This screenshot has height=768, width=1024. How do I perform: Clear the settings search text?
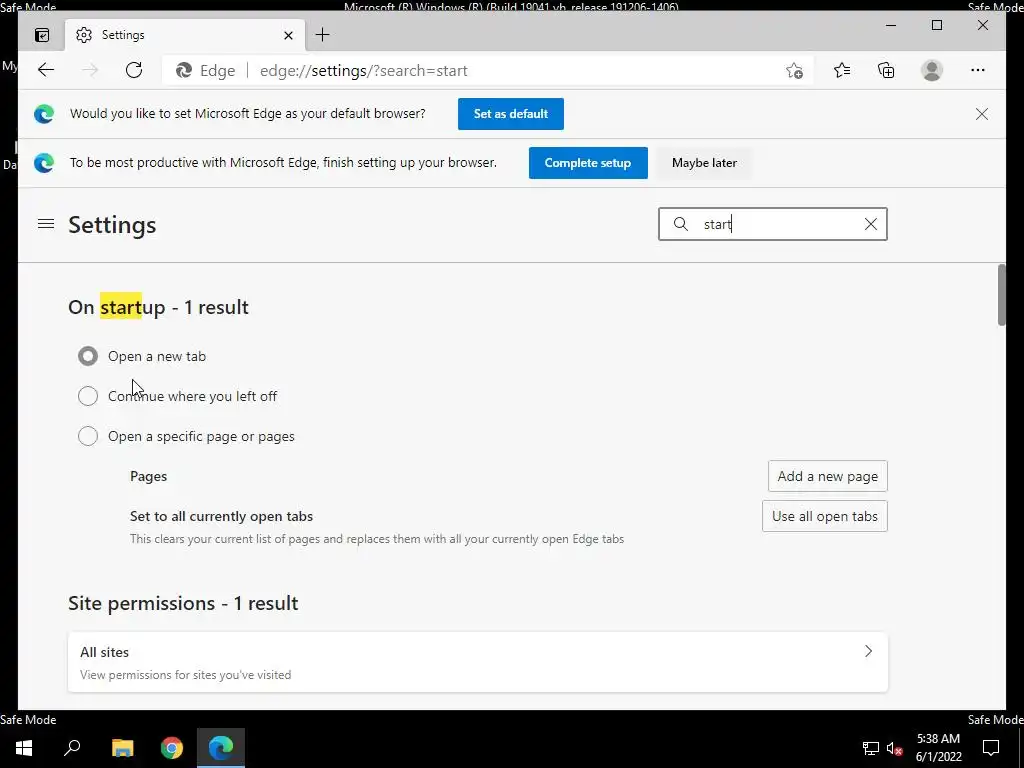tap(871, 224)
